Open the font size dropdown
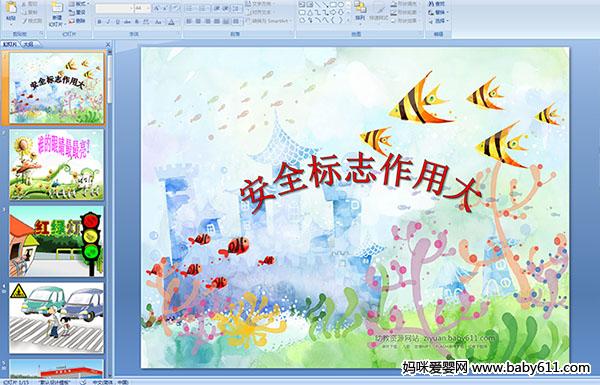The height and width of the screenshot is (385, 600). click(x=147, y=8)
